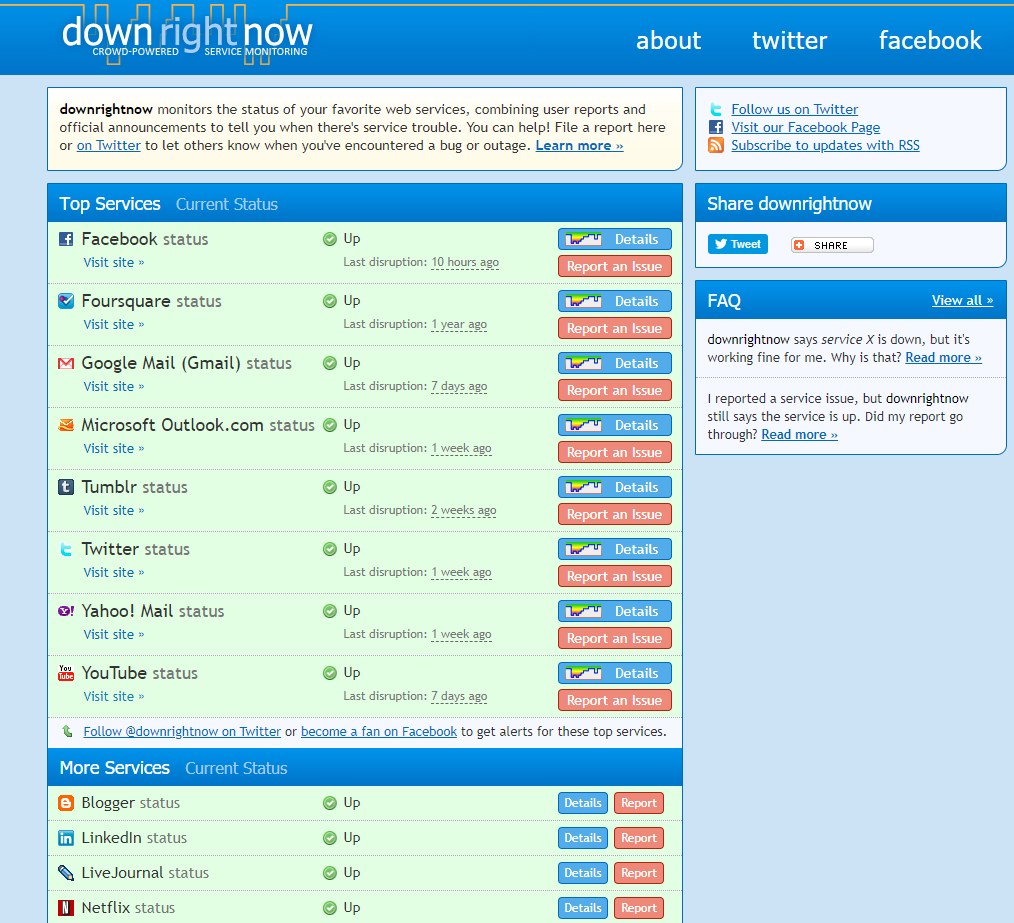Click the Tumblr 't' icon
This screenshot has width=1014, height=923.
66,487
